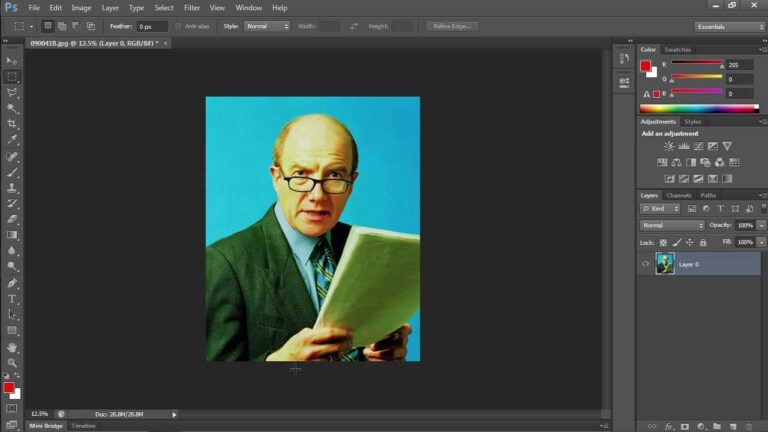This screenshot has width=768, height=432.
Task: Open the Swatches tab
Action: click(x=677, y=49)
